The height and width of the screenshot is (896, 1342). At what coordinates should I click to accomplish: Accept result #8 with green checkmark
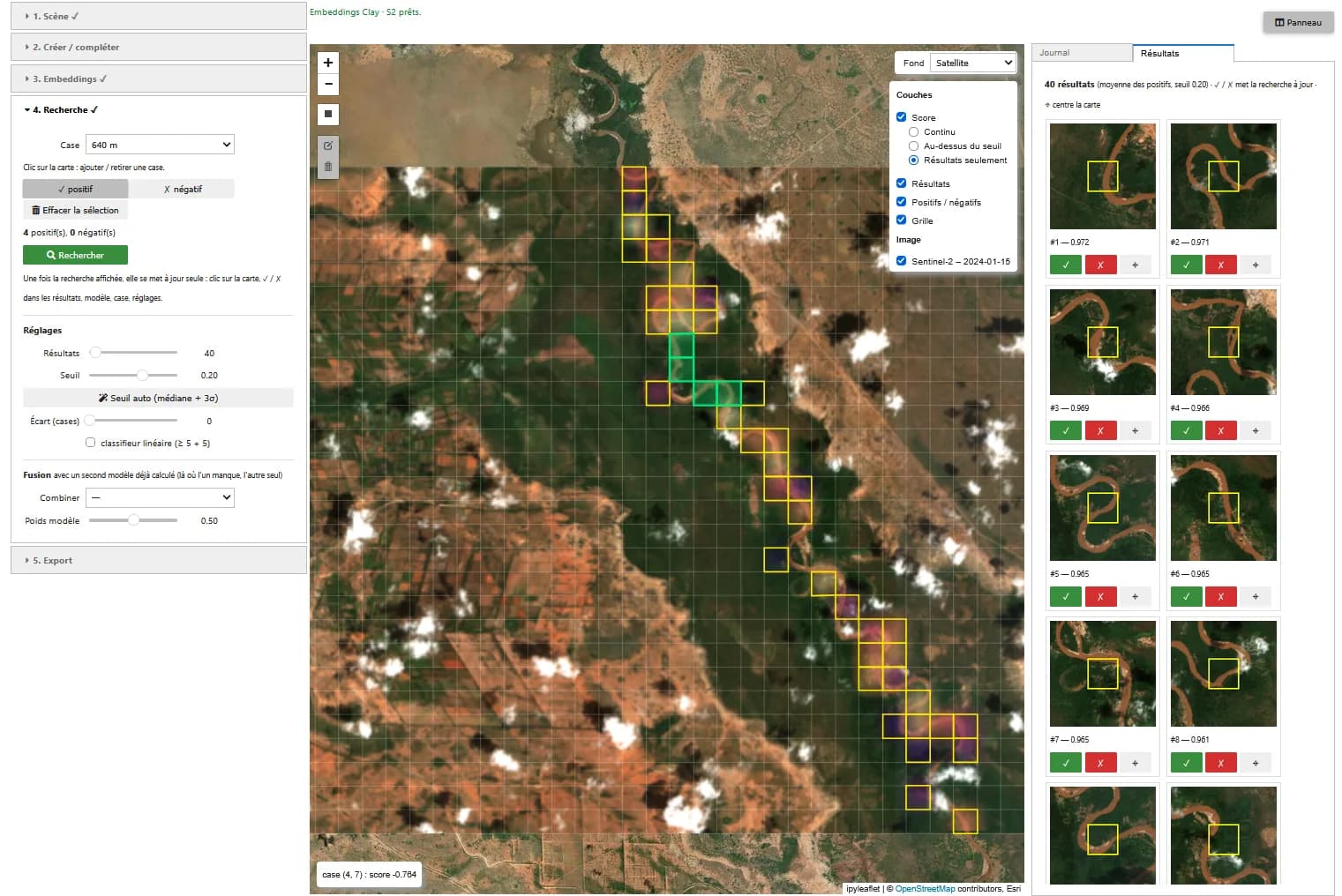pyautogui.click(x=1187, y=763)
